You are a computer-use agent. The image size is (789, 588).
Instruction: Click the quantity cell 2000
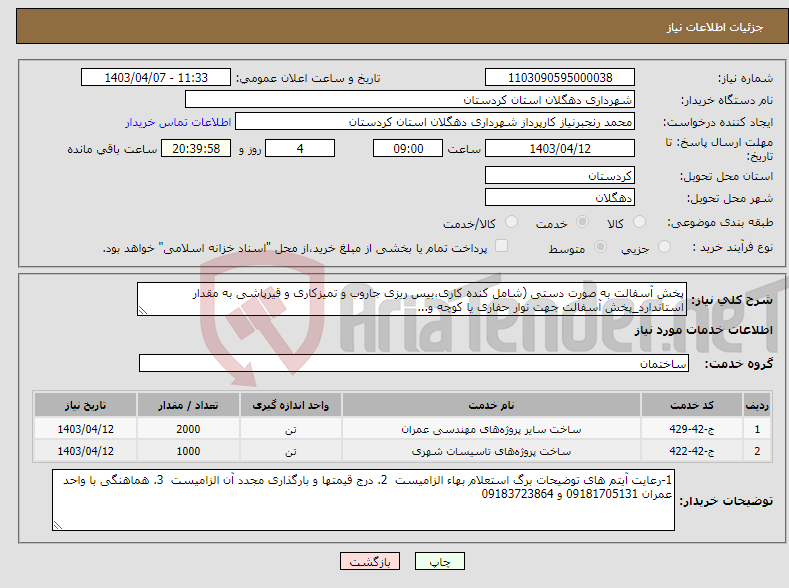(188, 429)
